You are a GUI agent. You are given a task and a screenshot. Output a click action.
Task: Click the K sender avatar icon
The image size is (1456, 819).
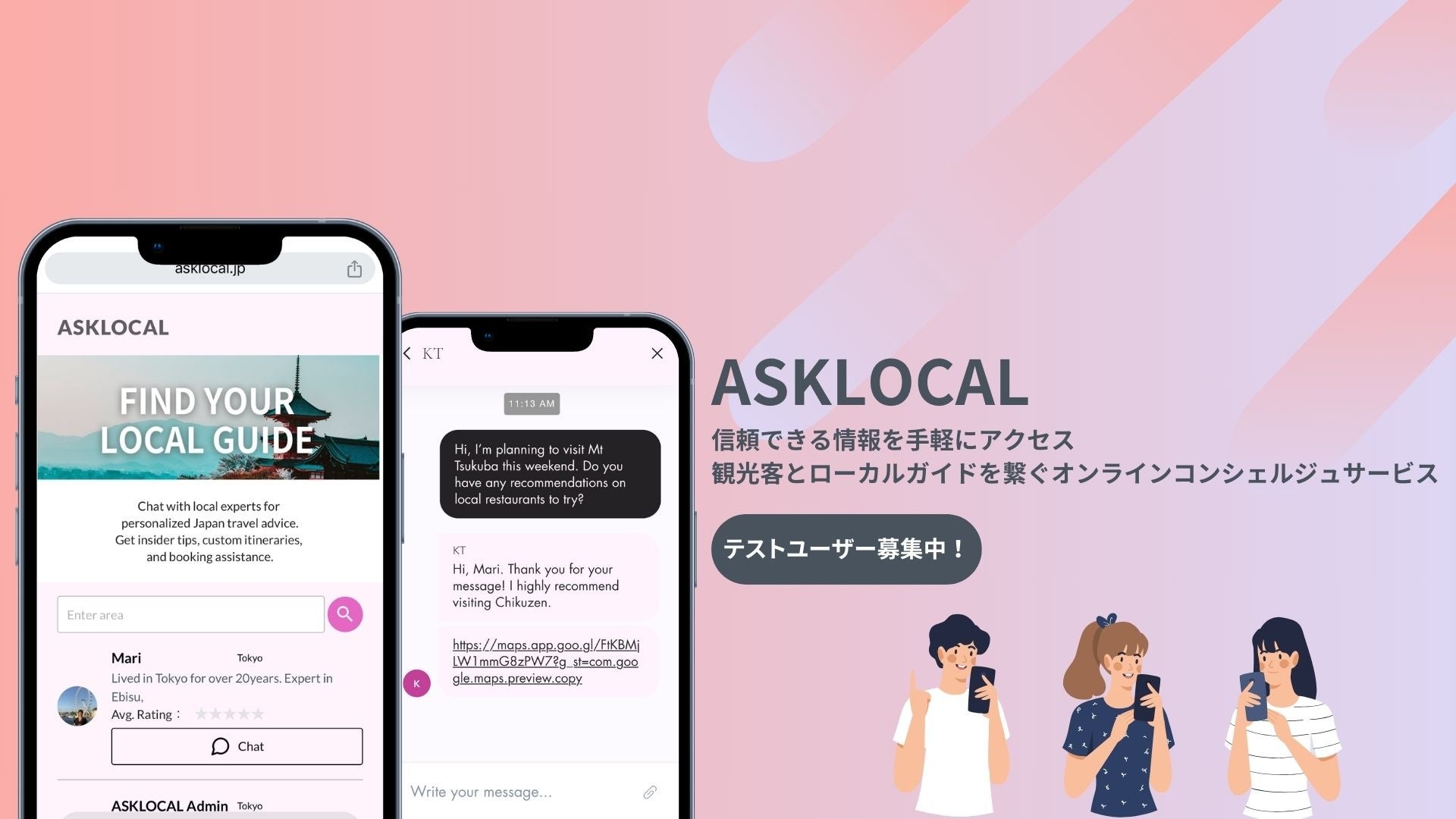click(x=418, y=683)
